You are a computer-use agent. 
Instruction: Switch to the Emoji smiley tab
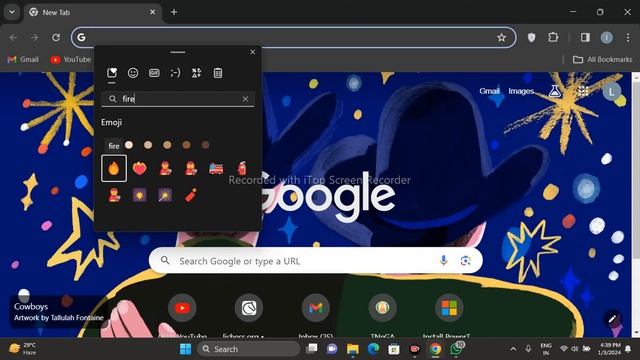tap(133, 73)
